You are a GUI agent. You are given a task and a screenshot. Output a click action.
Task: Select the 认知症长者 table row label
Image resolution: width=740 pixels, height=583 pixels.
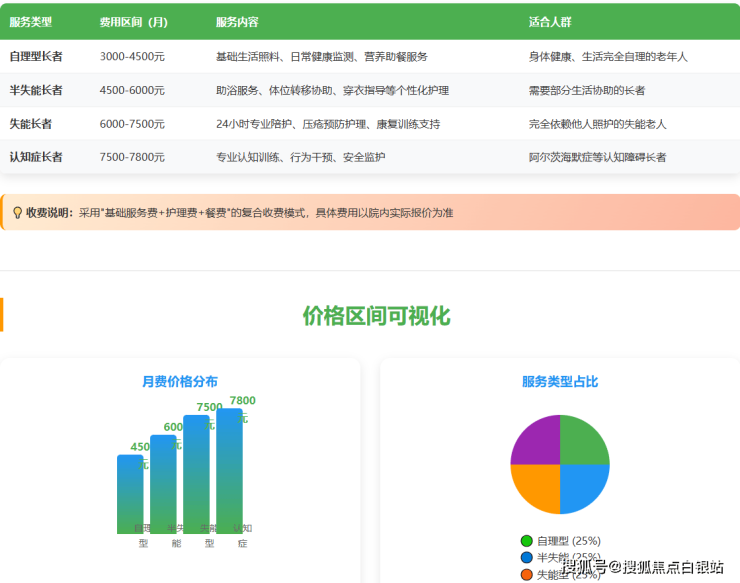[x=36, y=157]
